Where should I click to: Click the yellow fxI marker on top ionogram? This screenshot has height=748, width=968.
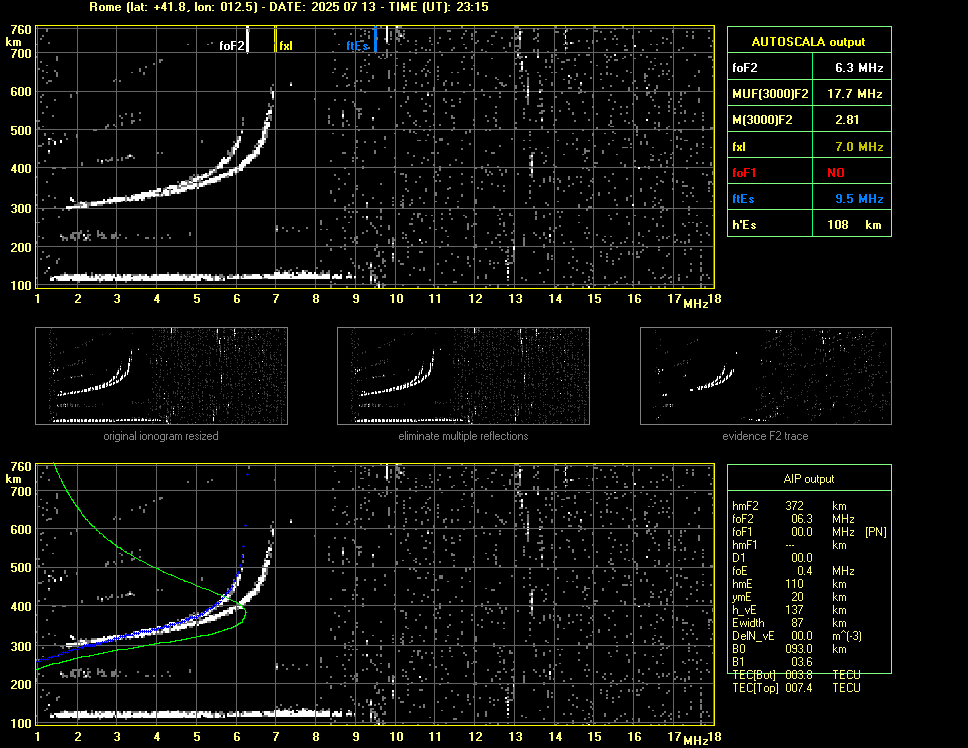[275, 39]
